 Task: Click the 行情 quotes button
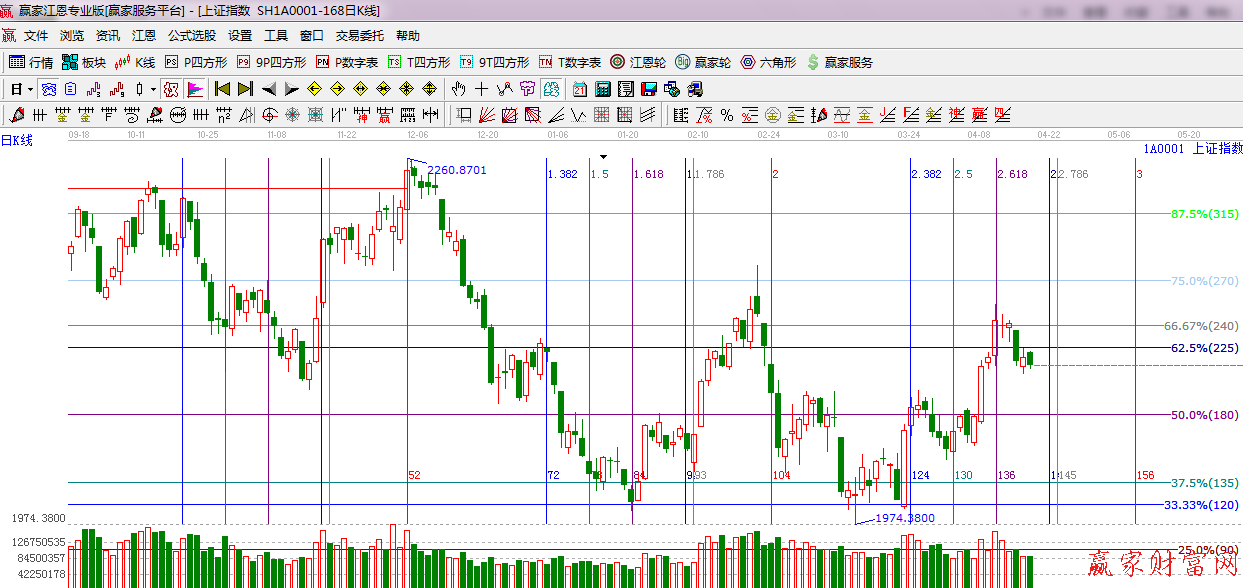coord(31,62)
